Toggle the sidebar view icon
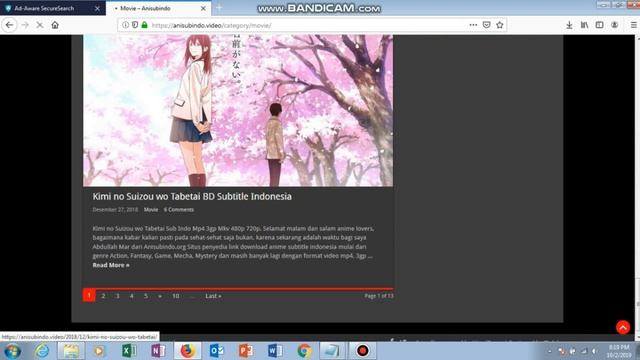 600,25
